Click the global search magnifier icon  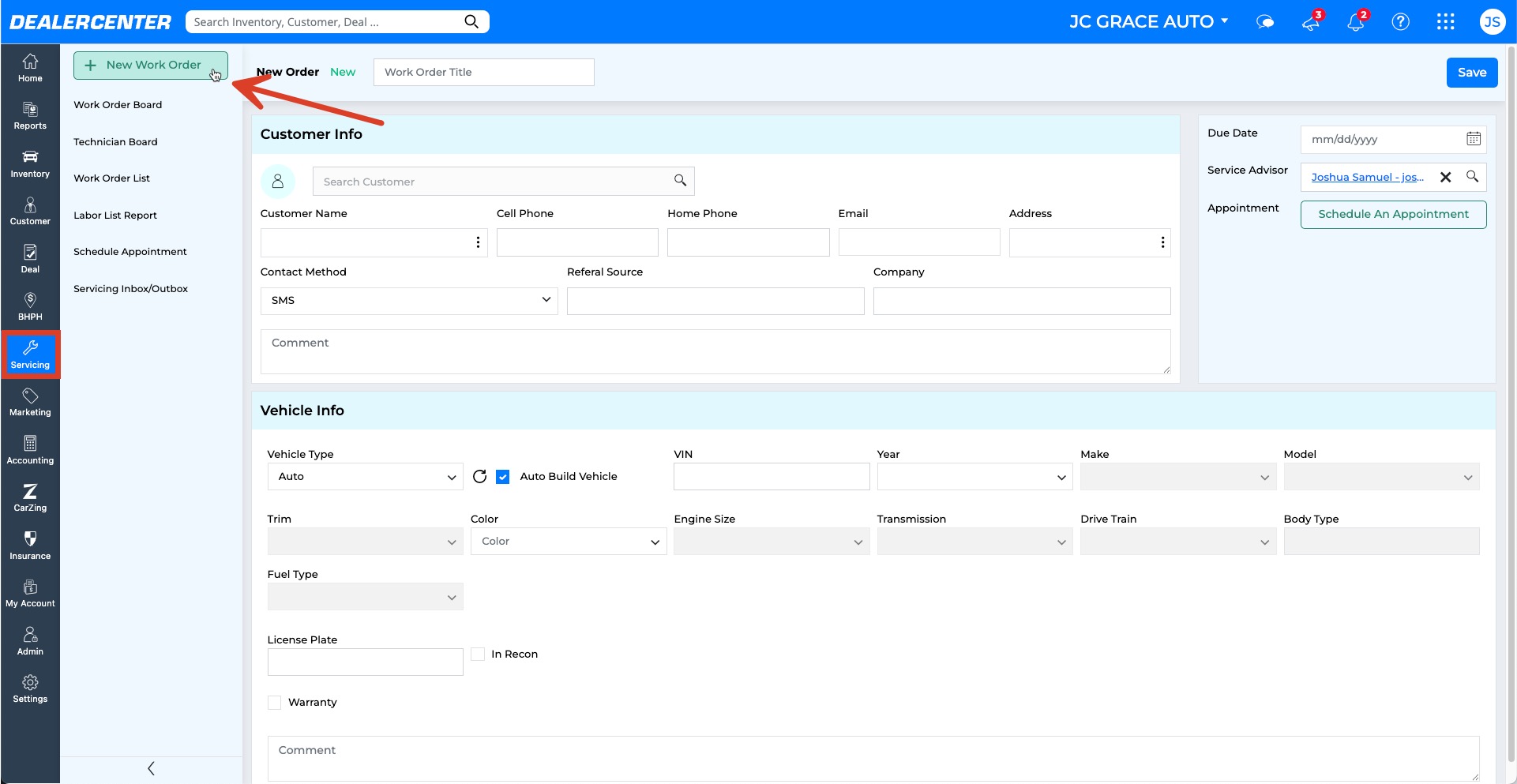pos(471,21)
